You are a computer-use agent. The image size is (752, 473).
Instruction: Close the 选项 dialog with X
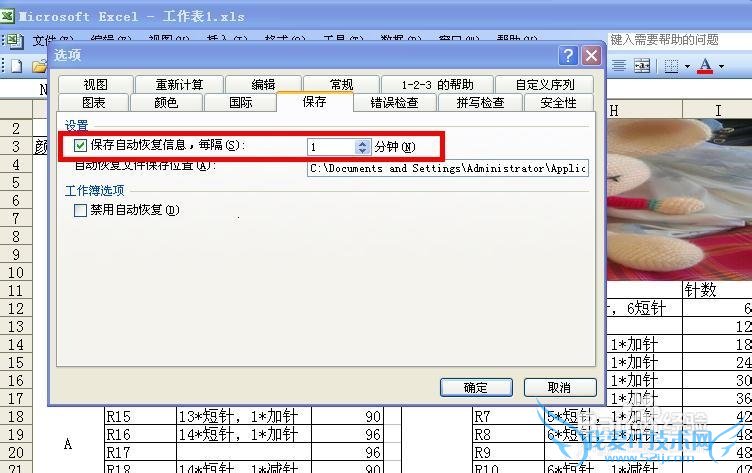tap(591, 56)
